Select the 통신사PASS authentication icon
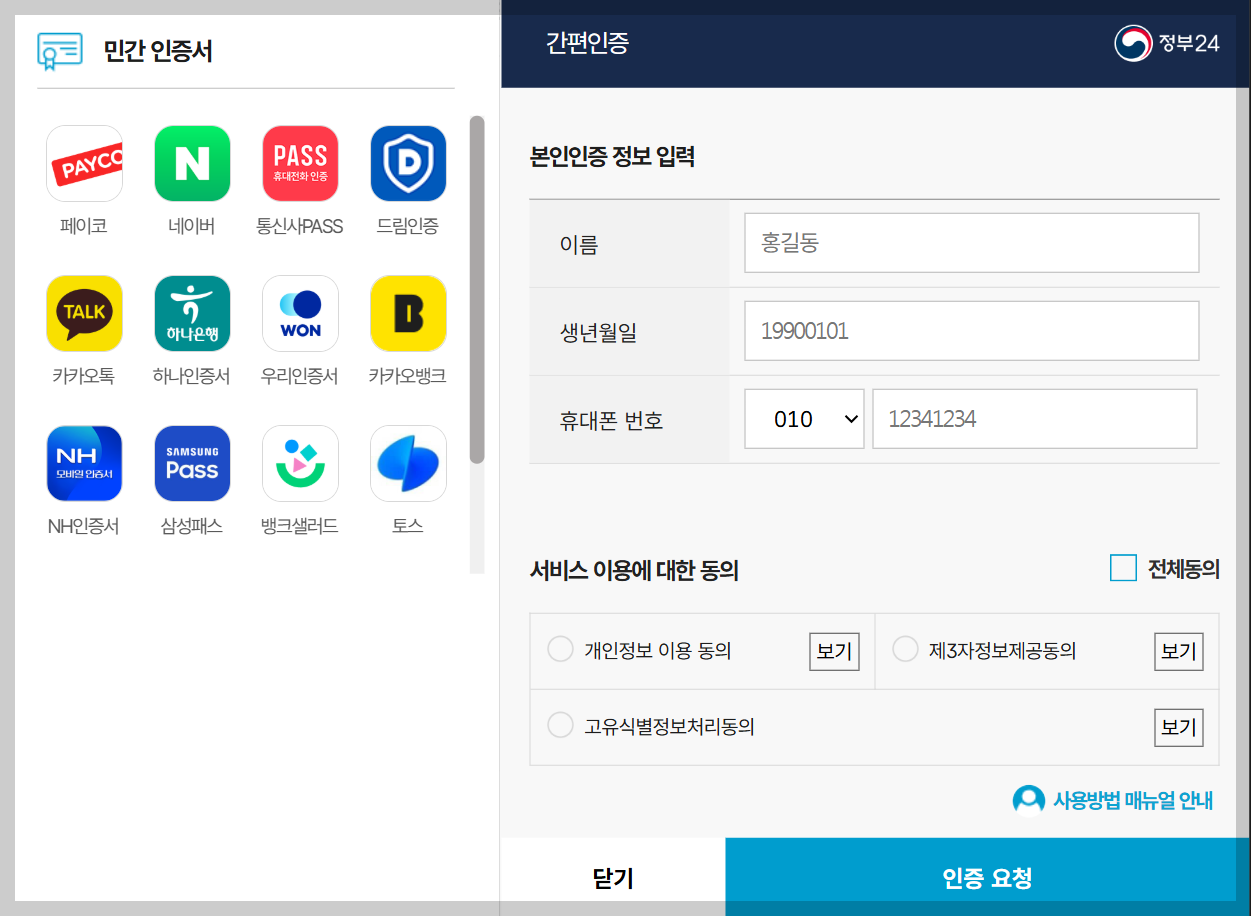 tap(300, 163)
